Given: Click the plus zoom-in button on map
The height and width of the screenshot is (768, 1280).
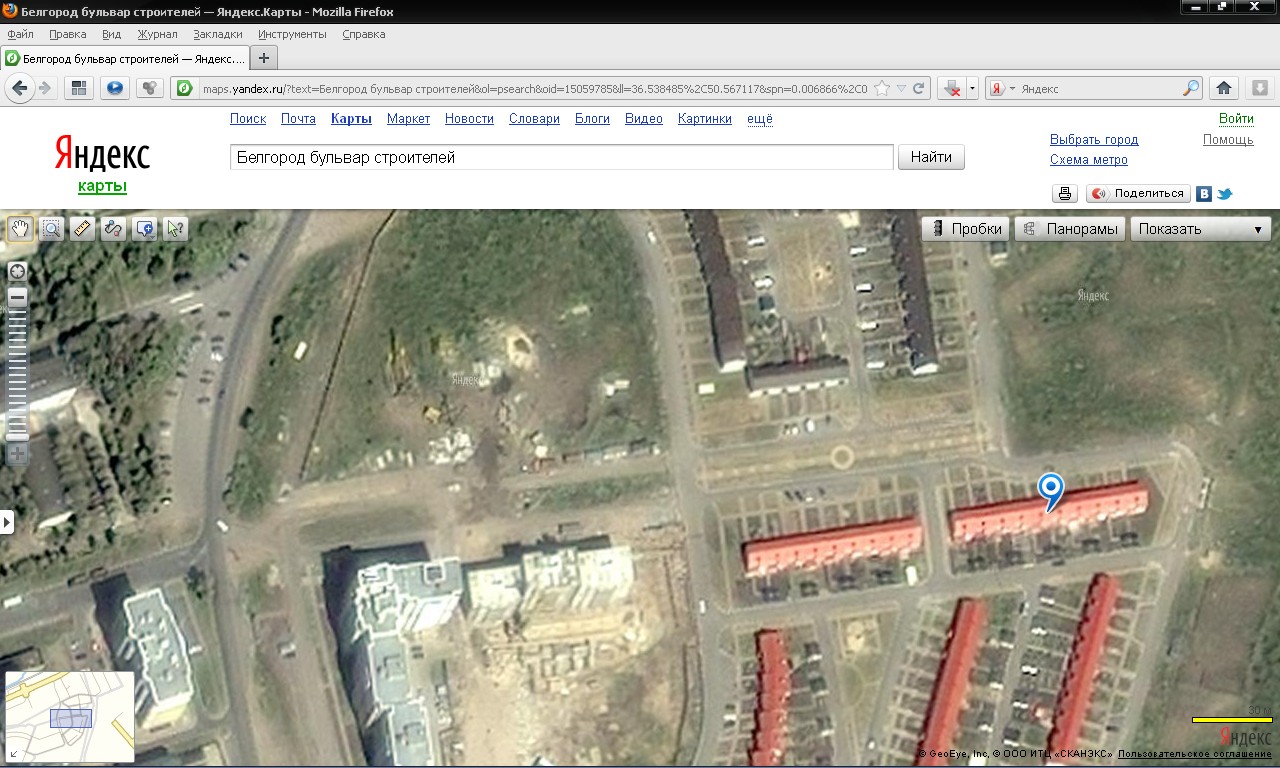Looking at the screenshot, I should [17, 453].
